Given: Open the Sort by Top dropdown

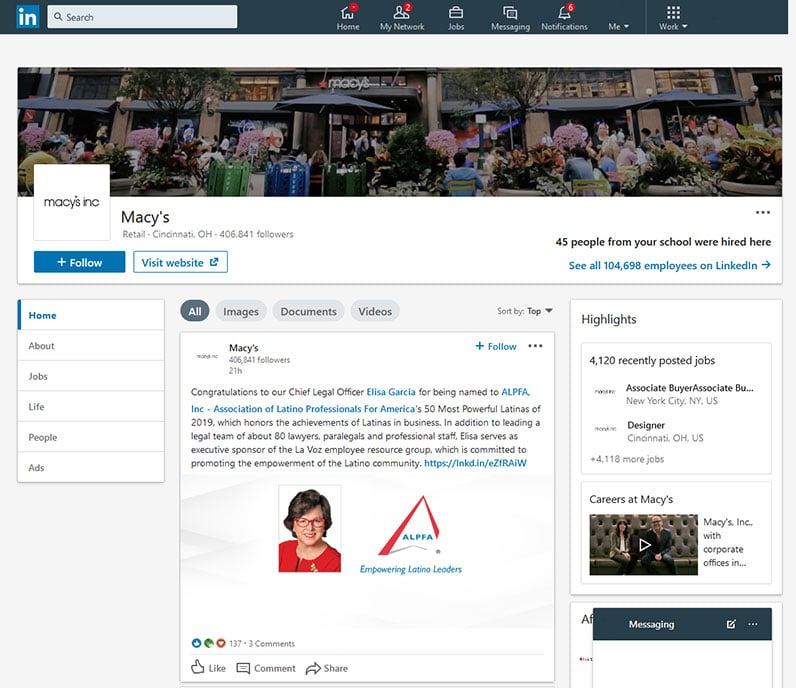Looking at the screenshot, I should [x=525, y=311].
